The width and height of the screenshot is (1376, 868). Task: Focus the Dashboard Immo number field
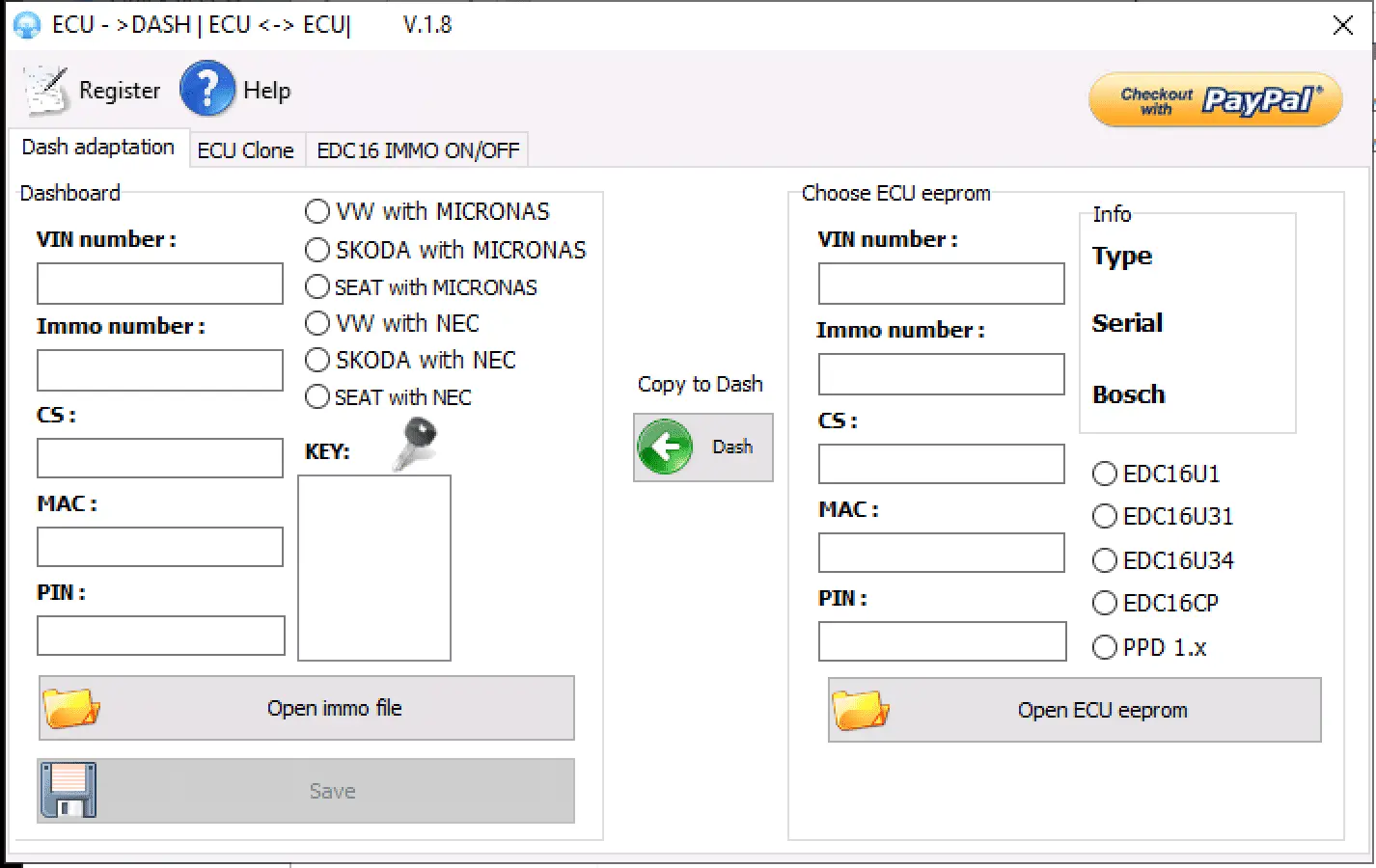point(160,370)
